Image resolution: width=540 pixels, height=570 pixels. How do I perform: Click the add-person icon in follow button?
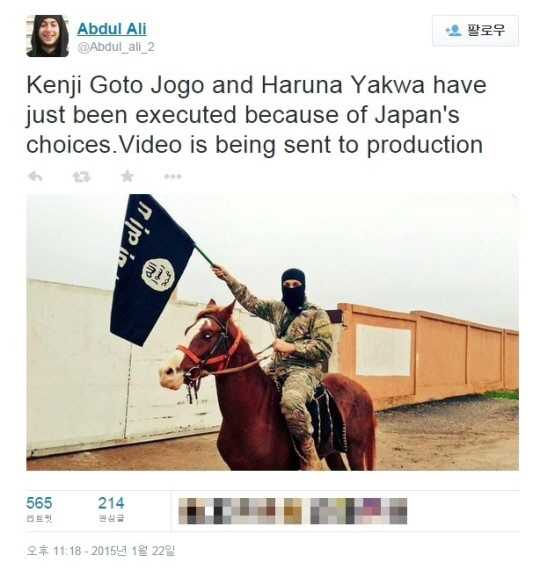tap(453, 31)
